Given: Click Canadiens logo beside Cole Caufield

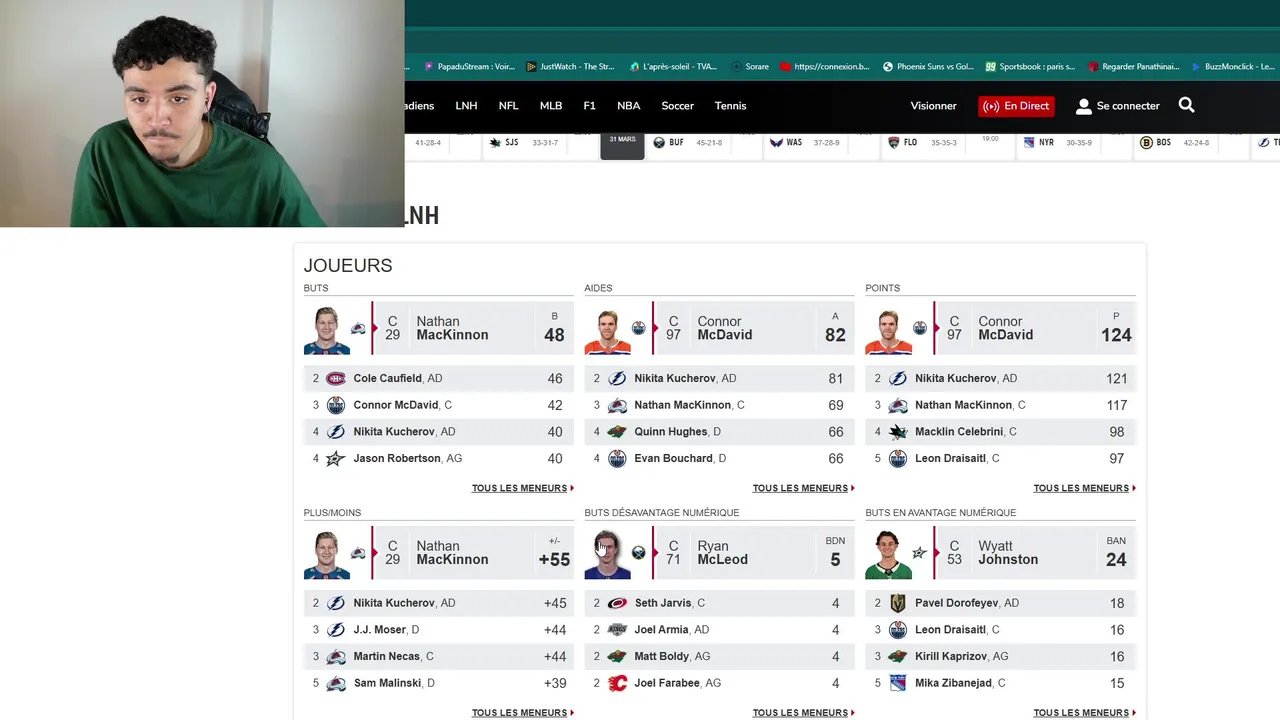Looking at the screenshot, I should [336, 379].
